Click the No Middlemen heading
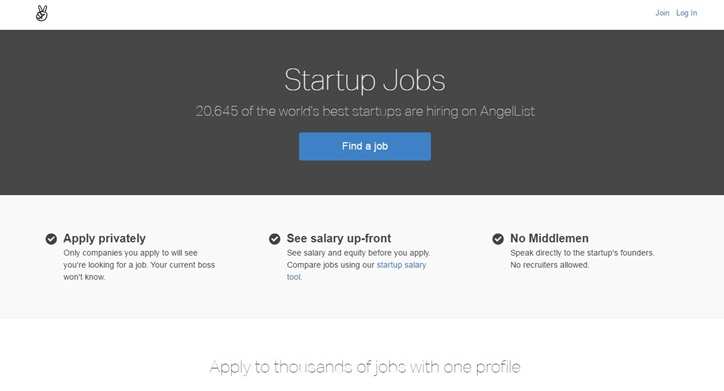 click(549, 238)
